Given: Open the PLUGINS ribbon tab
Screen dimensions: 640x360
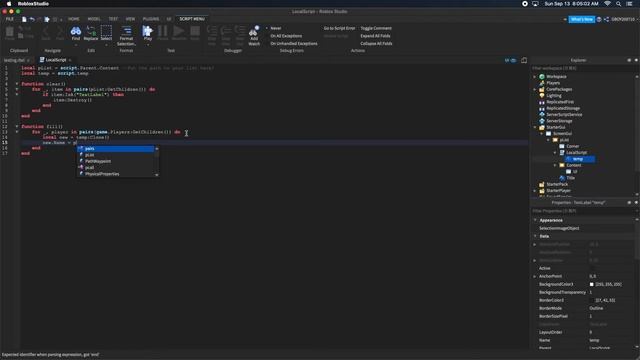Looking at the screenshot, I should [151, 19].
